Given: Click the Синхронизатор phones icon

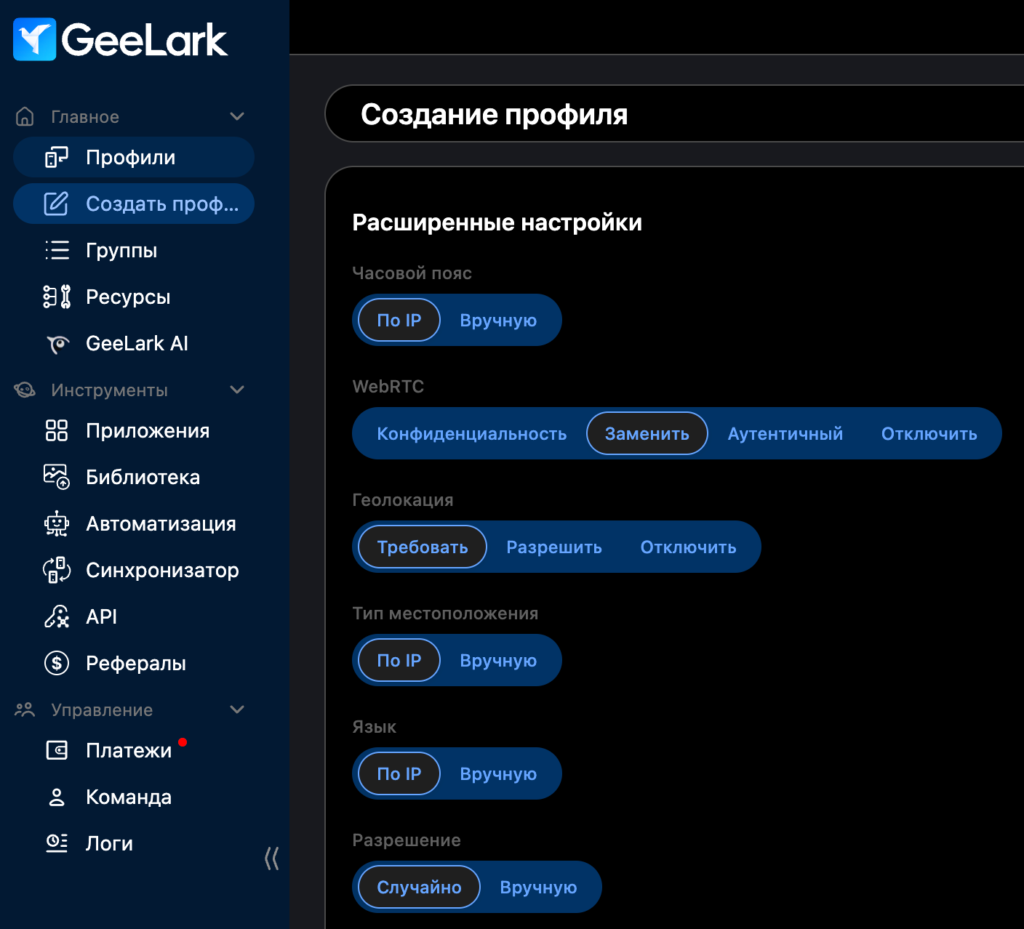Looking at the screenshot, I should [x=55, y=570].
